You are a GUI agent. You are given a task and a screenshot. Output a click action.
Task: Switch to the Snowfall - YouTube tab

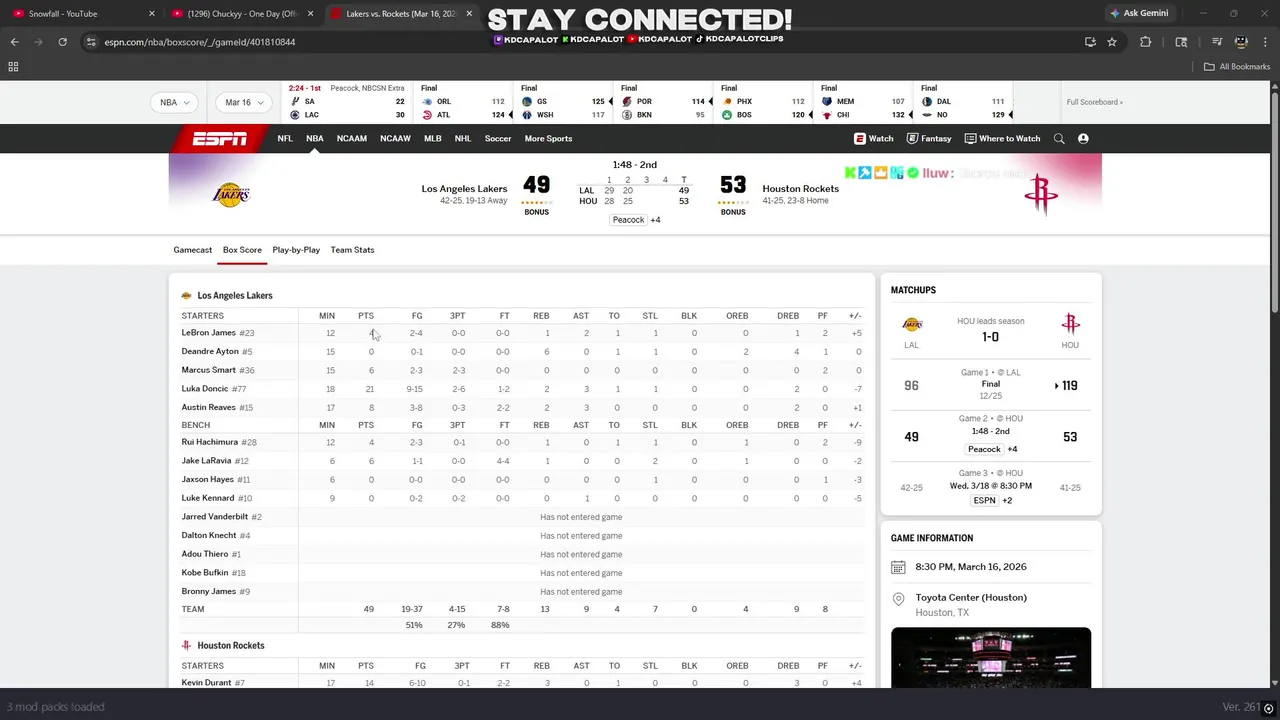pos(80,14)
